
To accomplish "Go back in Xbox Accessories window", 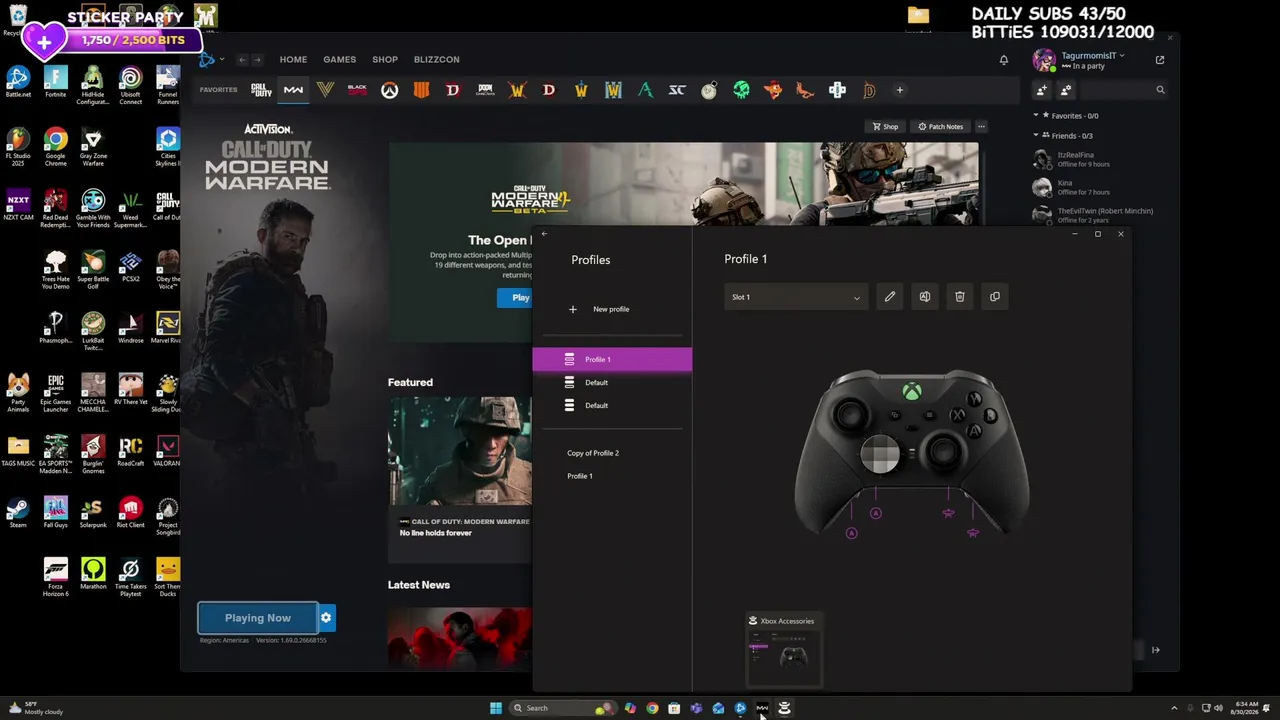I will tap(545, 234).
